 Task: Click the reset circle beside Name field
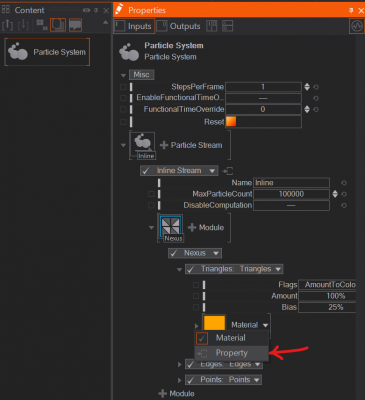344,183
